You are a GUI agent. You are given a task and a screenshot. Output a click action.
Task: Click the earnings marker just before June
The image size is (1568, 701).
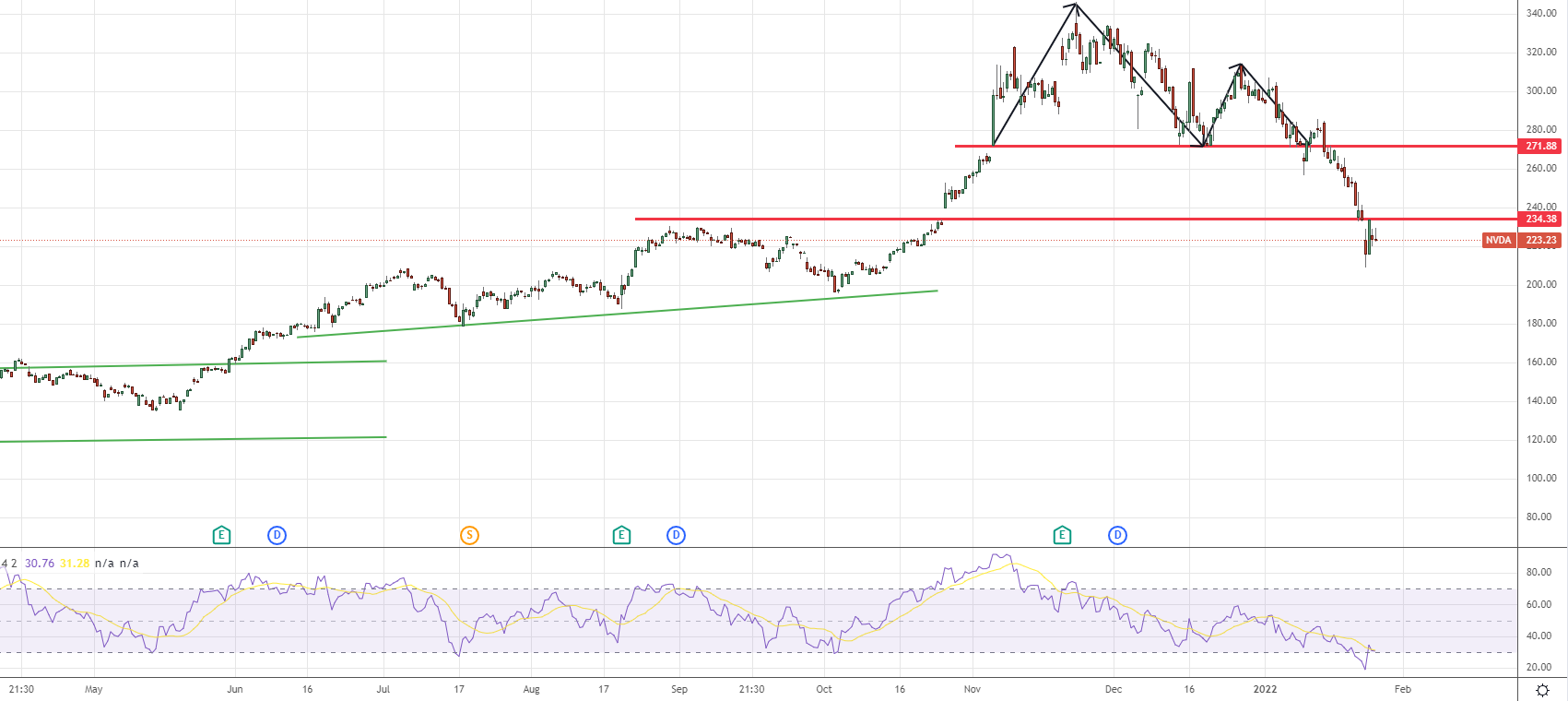[x=221, y=535]
